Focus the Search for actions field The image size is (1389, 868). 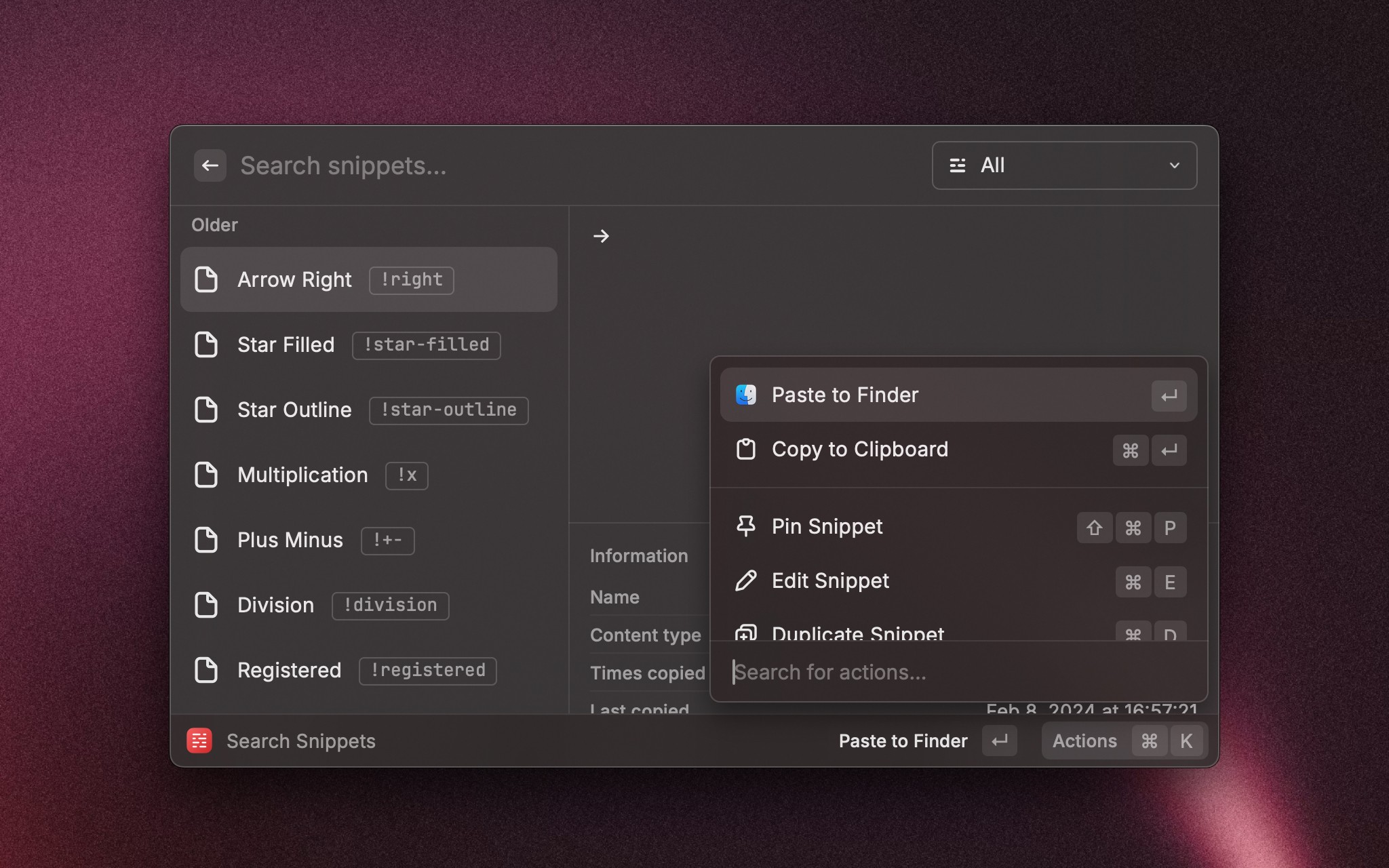coord(958,672)
